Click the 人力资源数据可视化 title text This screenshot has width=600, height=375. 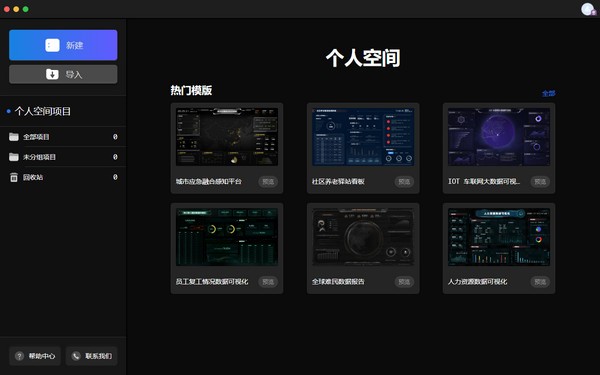[x=477, y=282]
